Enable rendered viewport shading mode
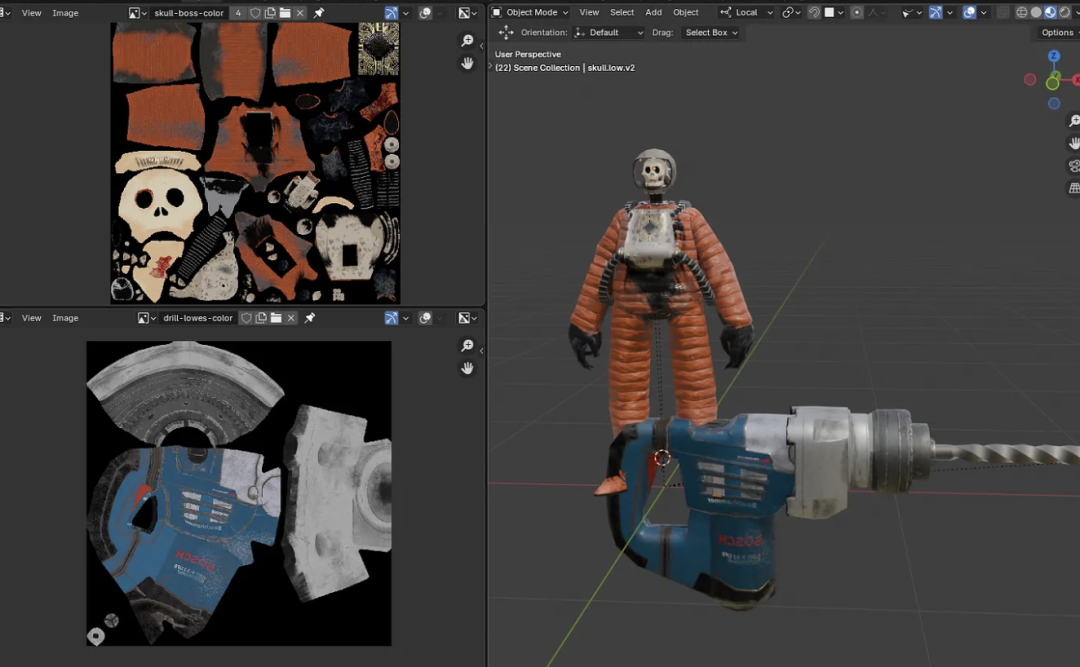Image resolution: width=1080 pixels, height=667 pixels. pyautogui.click(x=1064, y=13)
